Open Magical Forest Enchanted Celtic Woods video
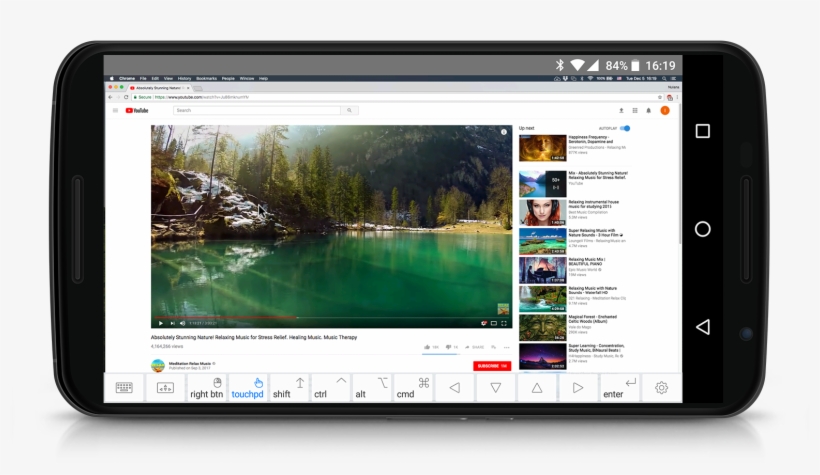This screenshot has height=475, width=820. coord(542,327)
